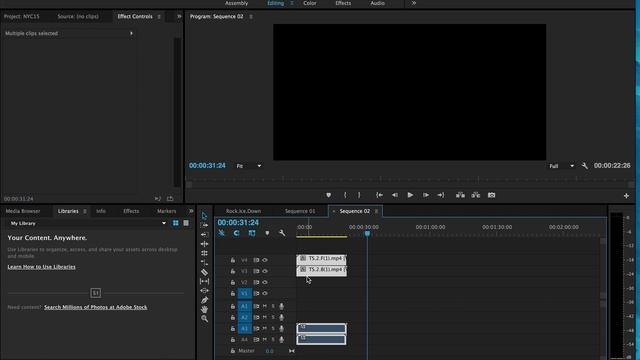The height and width of the screenshot is (360, 640).
Task: Click Add Marker in Program monitor
Action: pos(329,195)
